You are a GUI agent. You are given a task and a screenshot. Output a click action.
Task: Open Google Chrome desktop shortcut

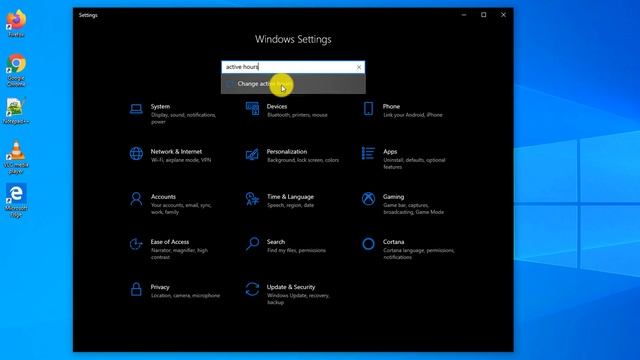(16, 70)
